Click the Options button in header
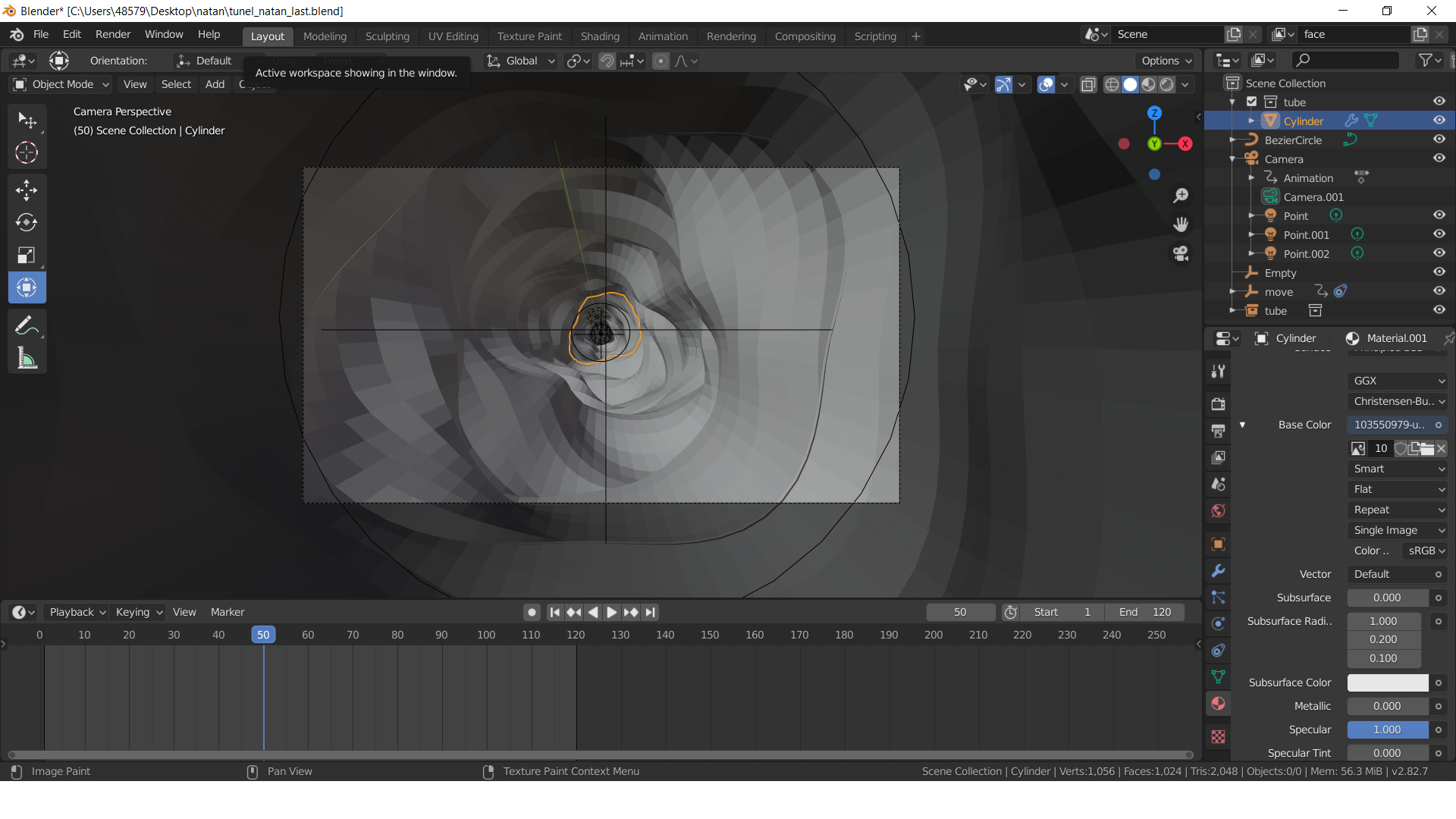The image size is (1456, 819). pos(1166,61)
